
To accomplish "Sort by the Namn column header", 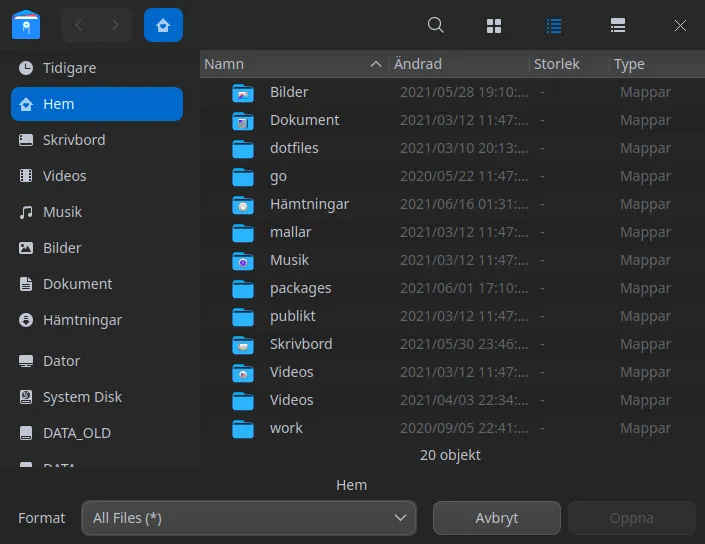I will 224,64.
